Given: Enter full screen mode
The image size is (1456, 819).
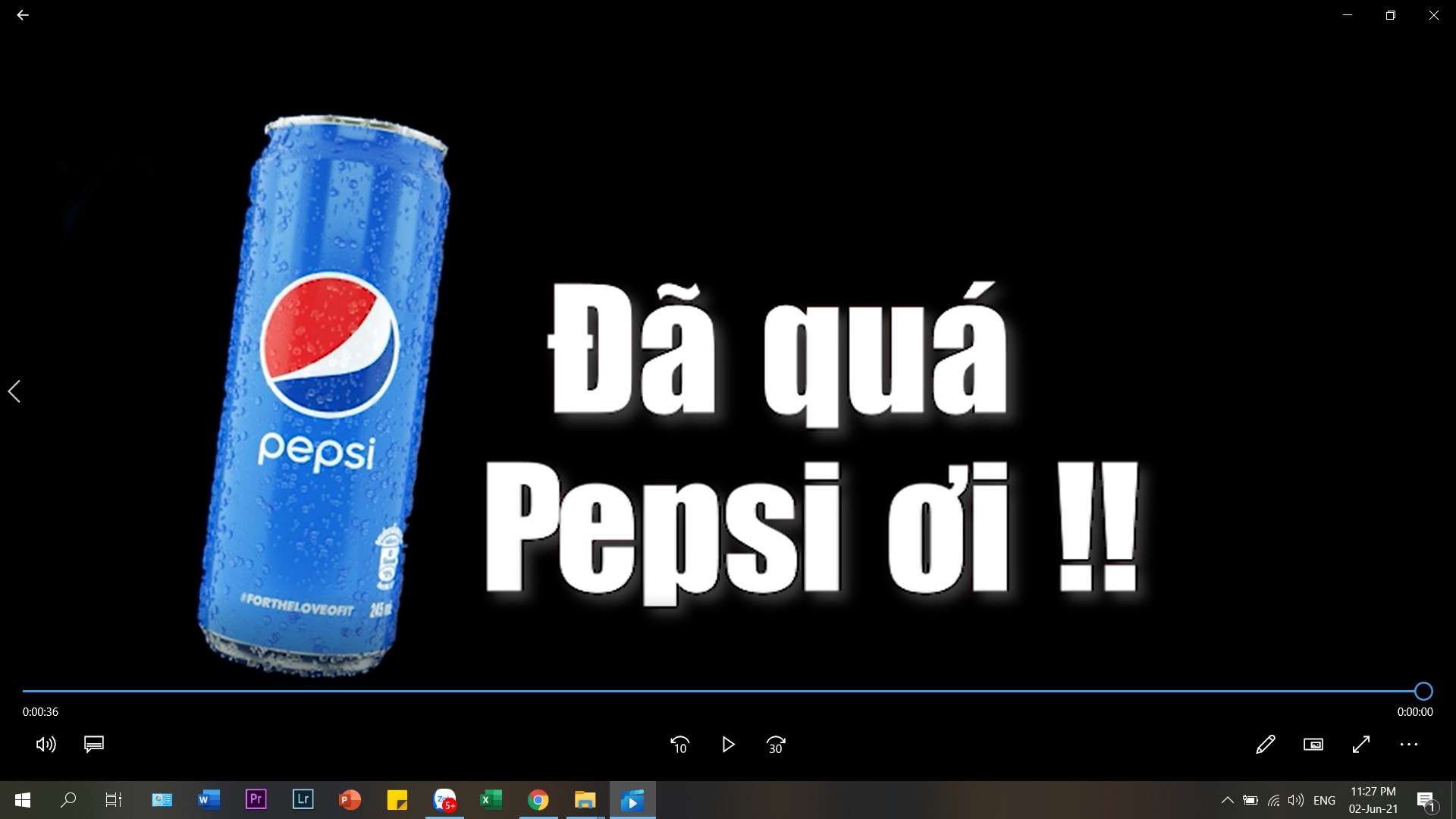Looking at the screenshot, I should (x=1361, y=745).
